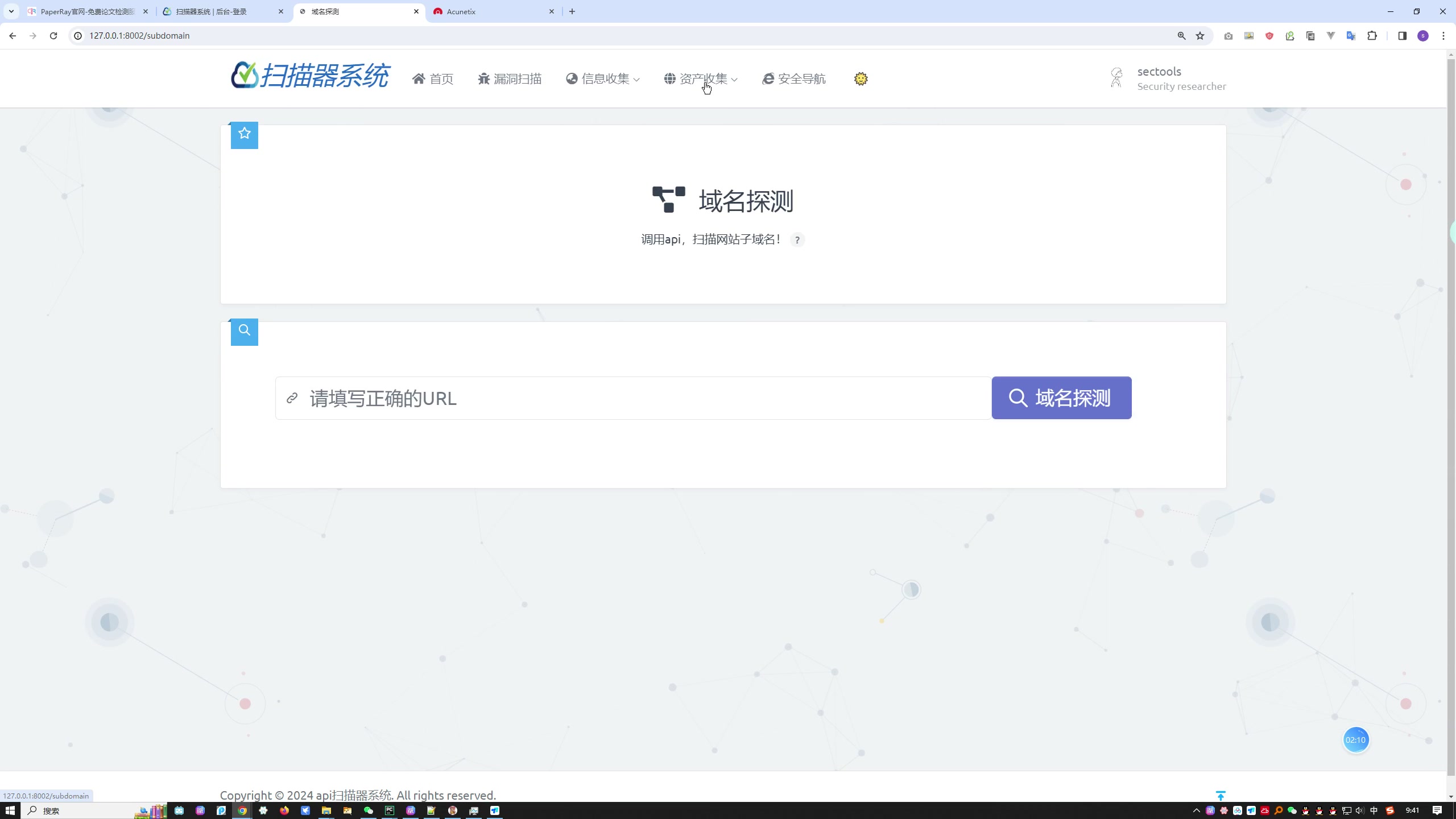The width and height of the screenshot is (1456, 819).
Task: Close the 域名探测 browser tab
Action: coord(416,11)
